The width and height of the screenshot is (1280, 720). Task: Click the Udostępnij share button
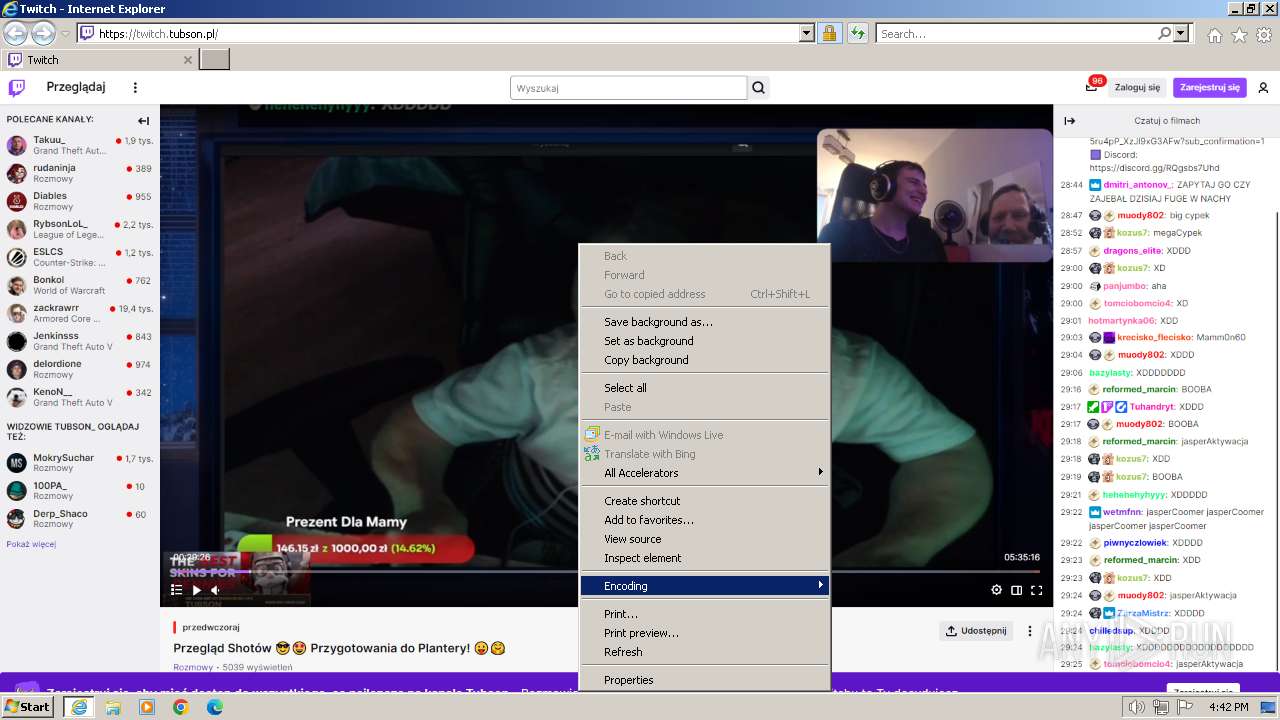(x=976, y=631)
